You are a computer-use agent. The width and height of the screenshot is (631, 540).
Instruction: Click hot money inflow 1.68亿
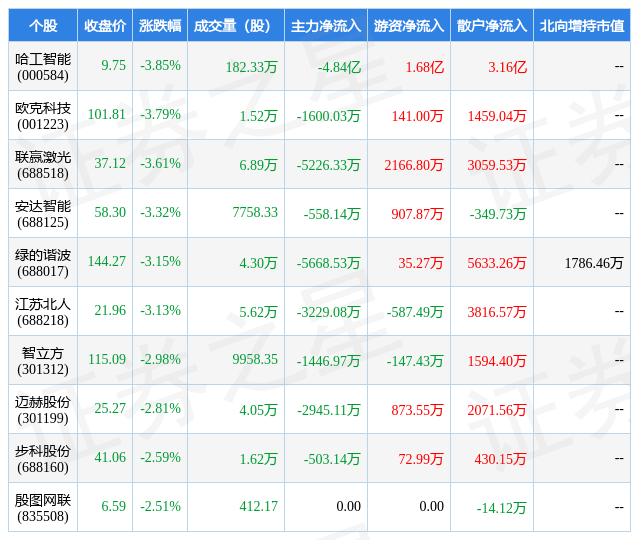[x=425, y=67]
